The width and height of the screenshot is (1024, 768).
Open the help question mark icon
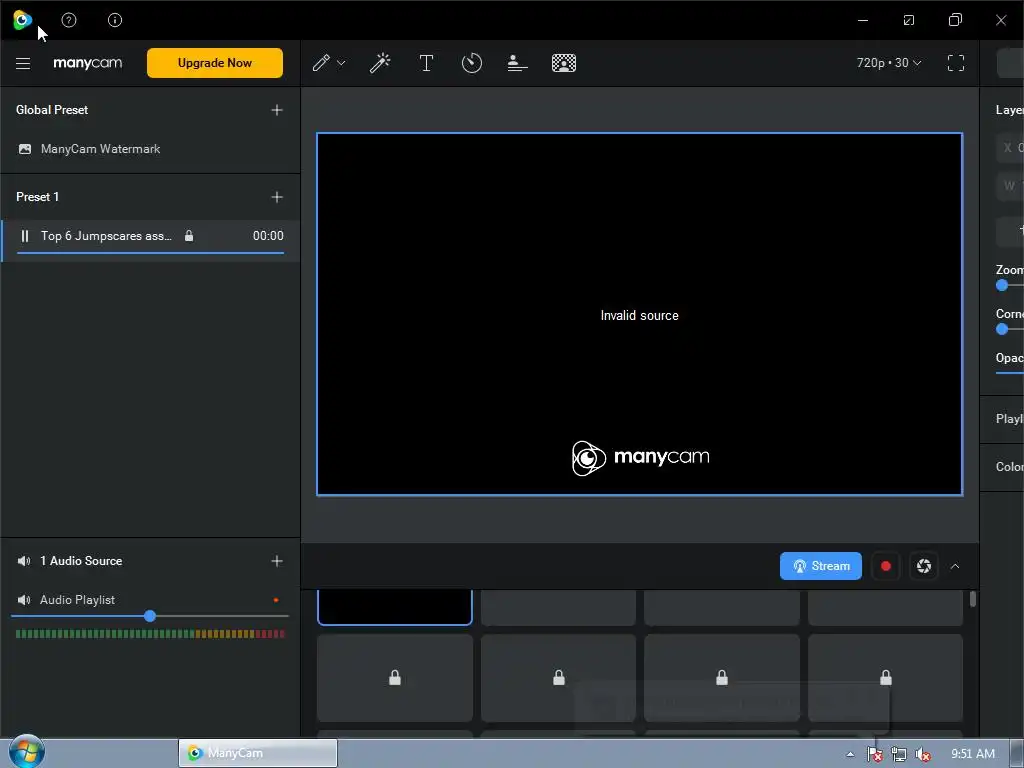pyautogui.click(x=69, y=20)
